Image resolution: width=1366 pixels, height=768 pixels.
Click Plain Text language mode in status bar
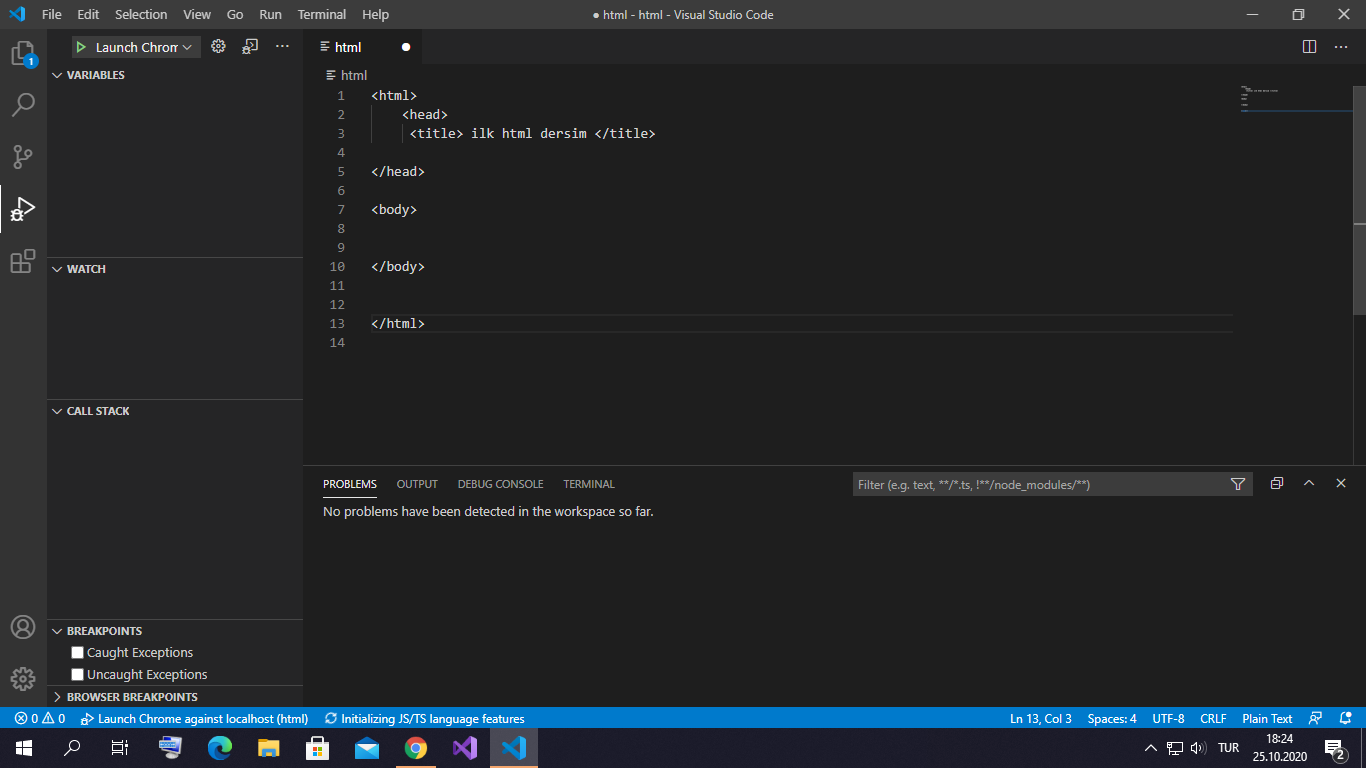click(x=1267, y=718)
